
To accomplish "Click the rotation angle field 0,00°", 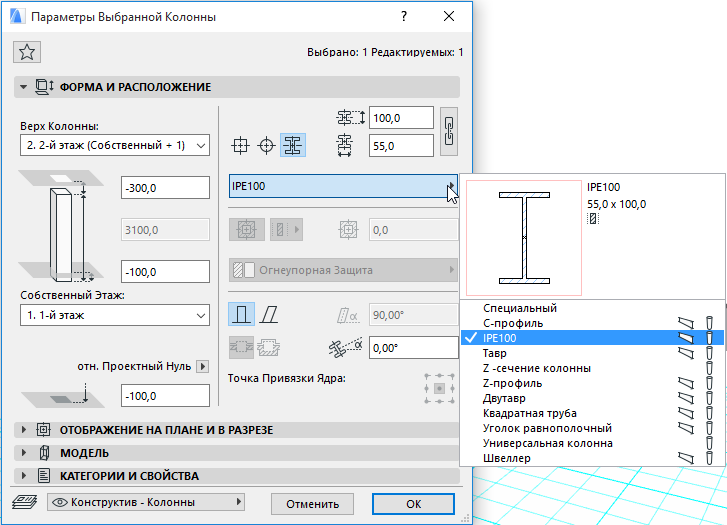I will pos(414,347).
